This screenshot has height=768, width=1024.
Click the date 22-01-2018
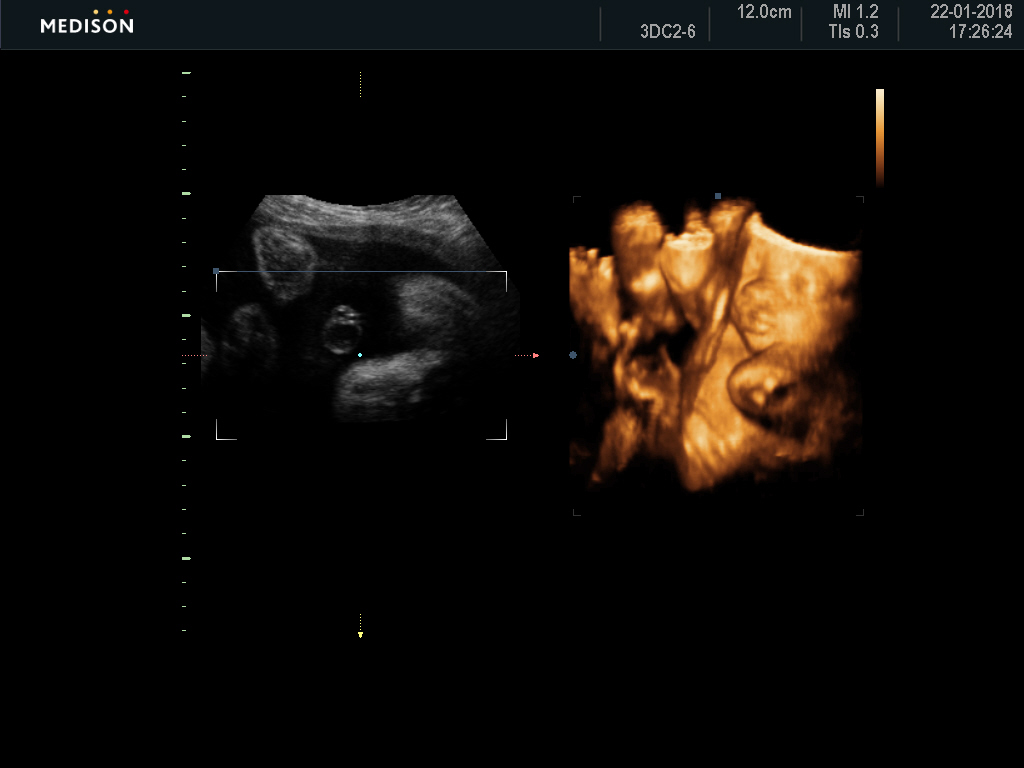point(971,12)
